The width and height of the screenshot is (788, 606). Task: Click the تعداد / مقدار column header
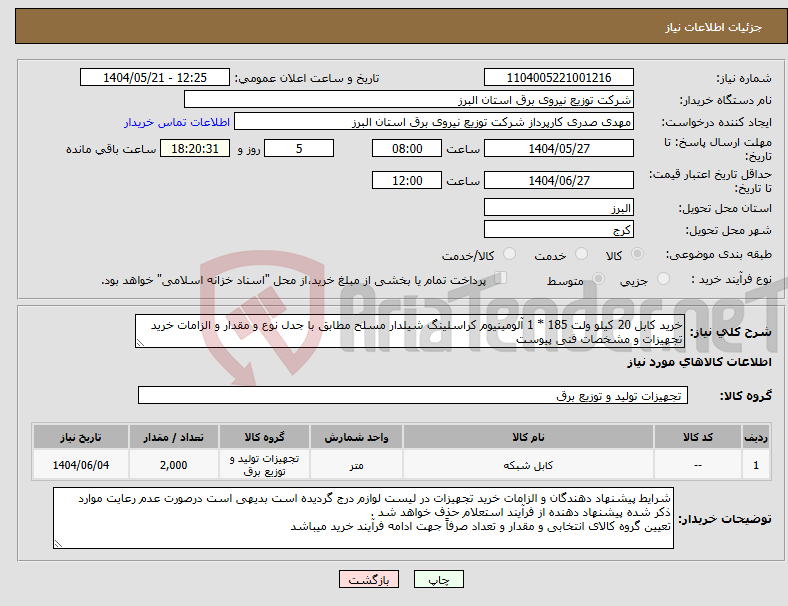click(x=173, y=437)
